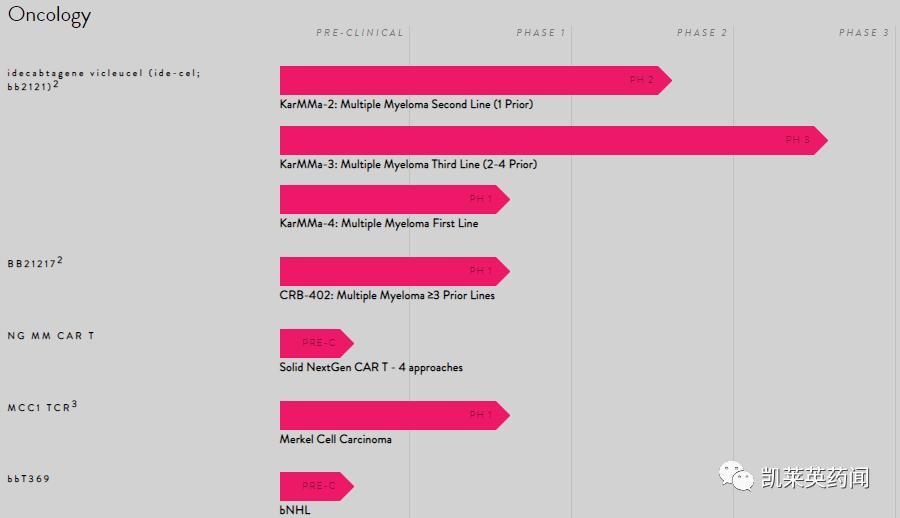This screenshot has width=900, height=518.
Task: Select the PHASE 2 column header
Action: [702, 33]
